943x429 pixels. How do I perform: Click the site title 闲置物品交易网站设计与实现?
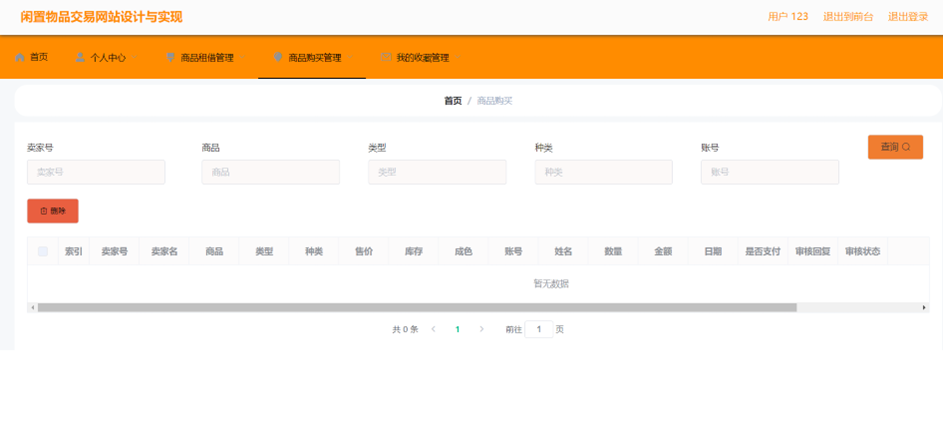point(102,17)
